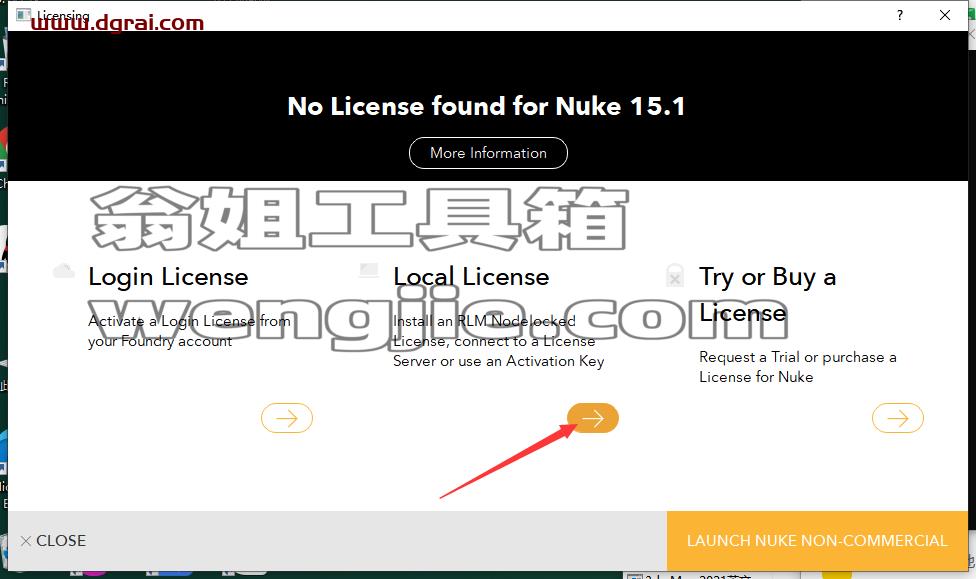Open the Try or Buy arrow button
The height and width of the screenshot is (579, 976).
click(x=898, y=418)
